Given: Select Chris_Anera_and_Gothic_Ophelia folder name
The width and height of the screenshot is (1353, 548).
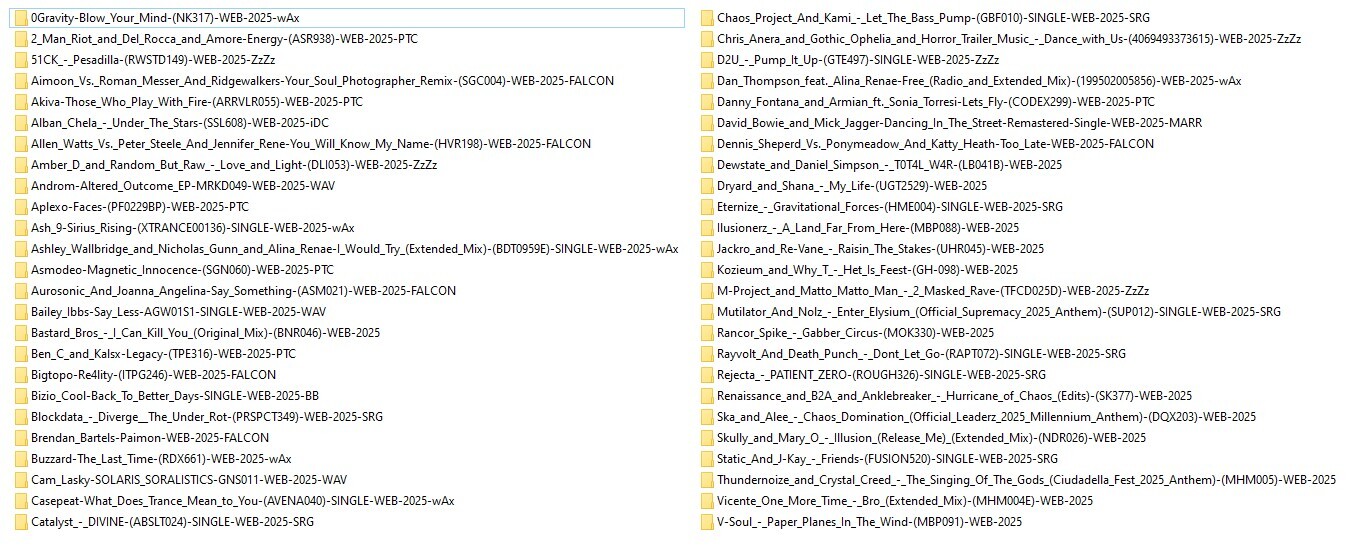Looking at the screenshot, I should click(x=1009, y=39).
